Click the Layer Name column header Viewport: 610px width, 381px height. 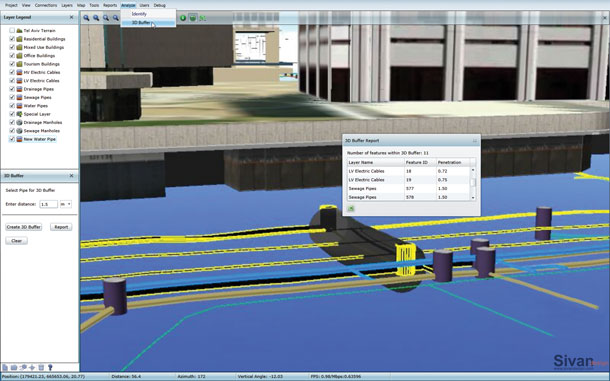(x=375, y=162)
